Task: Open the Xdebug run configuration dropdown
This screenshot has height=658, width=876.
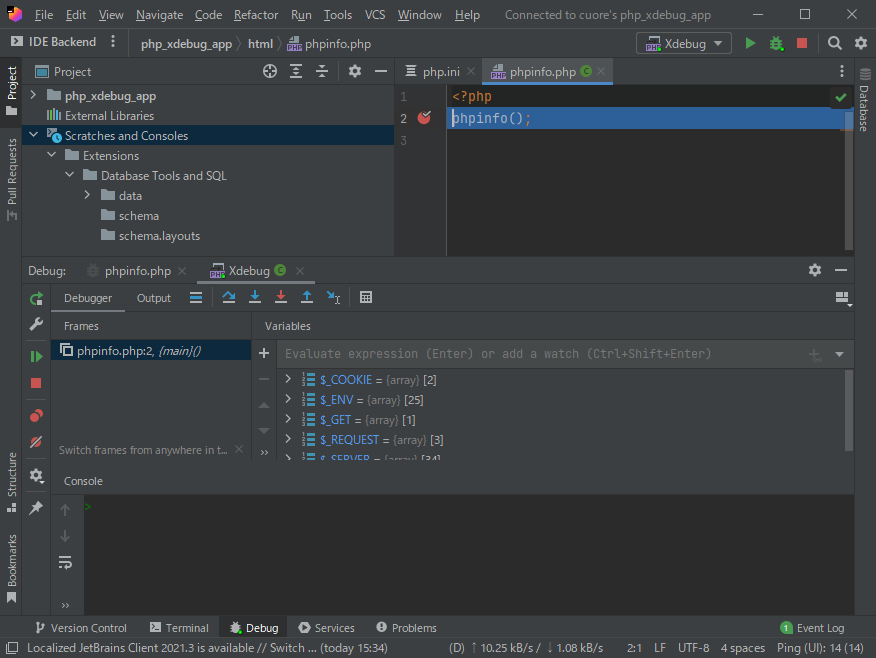Action: [x=684, y=43]
